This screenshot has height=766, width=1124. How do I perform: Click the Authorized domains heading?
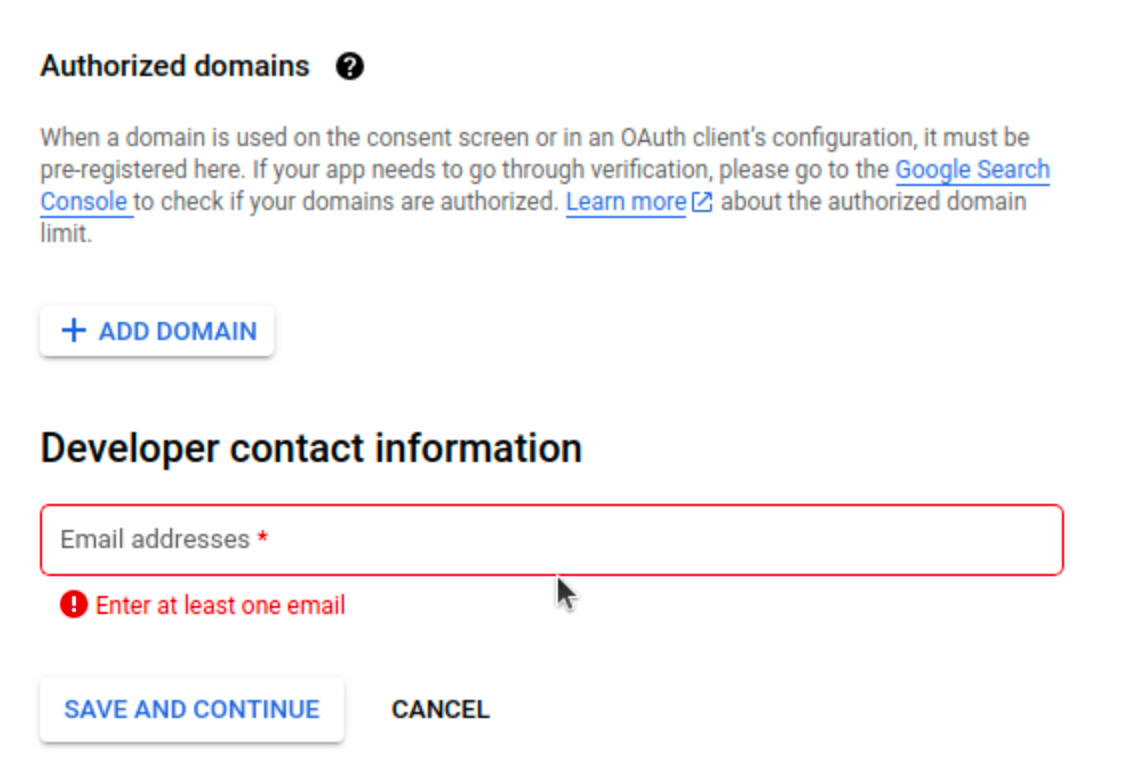pos(175,67)
